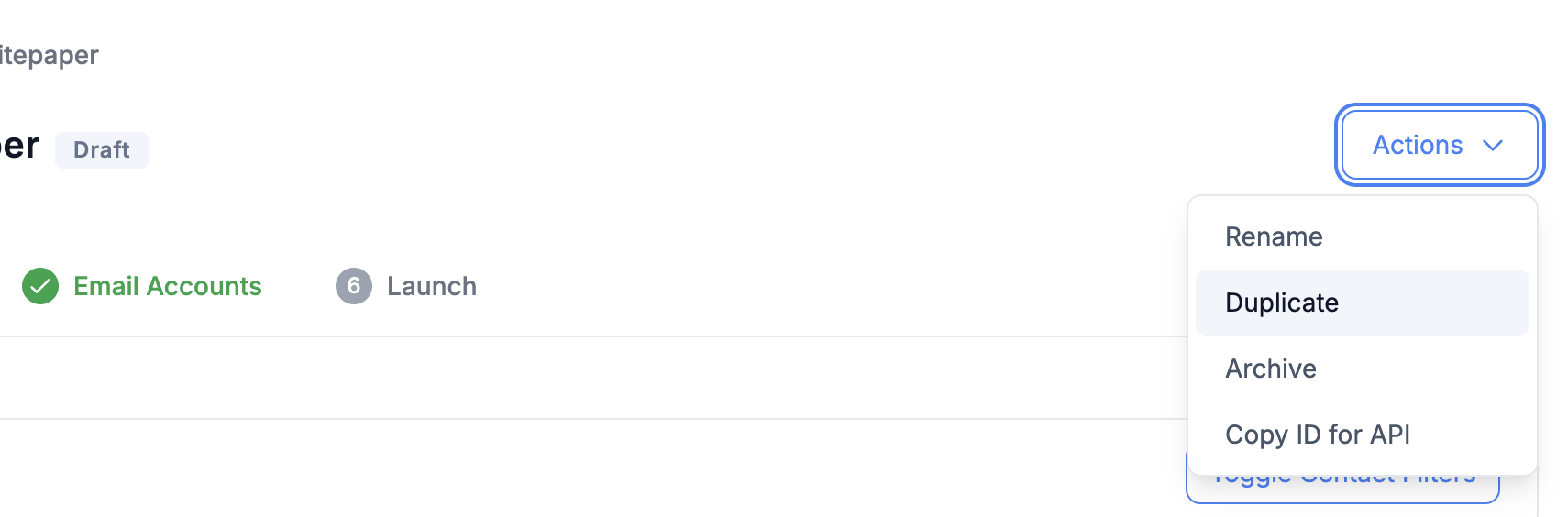Choose Duplicate in the Actions menu
This screenshot has height=517, width=1568.
coord(1363,302)
